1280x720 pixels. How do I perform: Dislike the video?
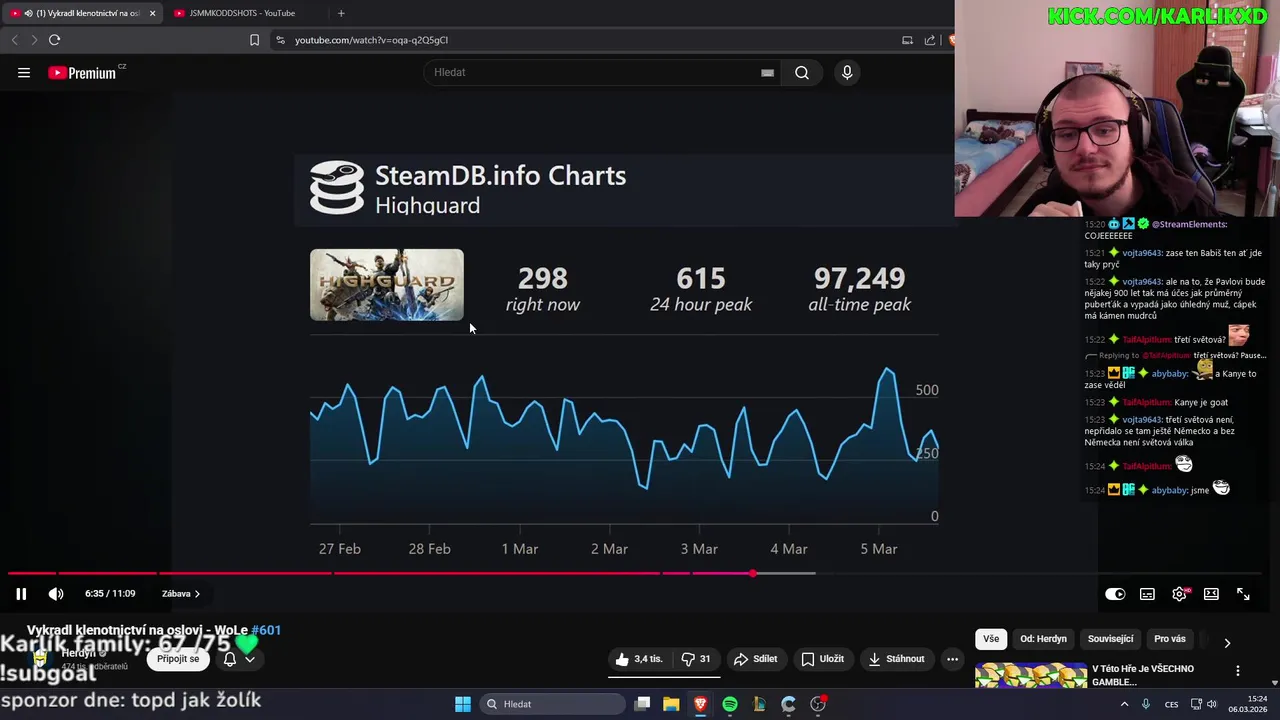pyautogui.click(x=696, y=659)
